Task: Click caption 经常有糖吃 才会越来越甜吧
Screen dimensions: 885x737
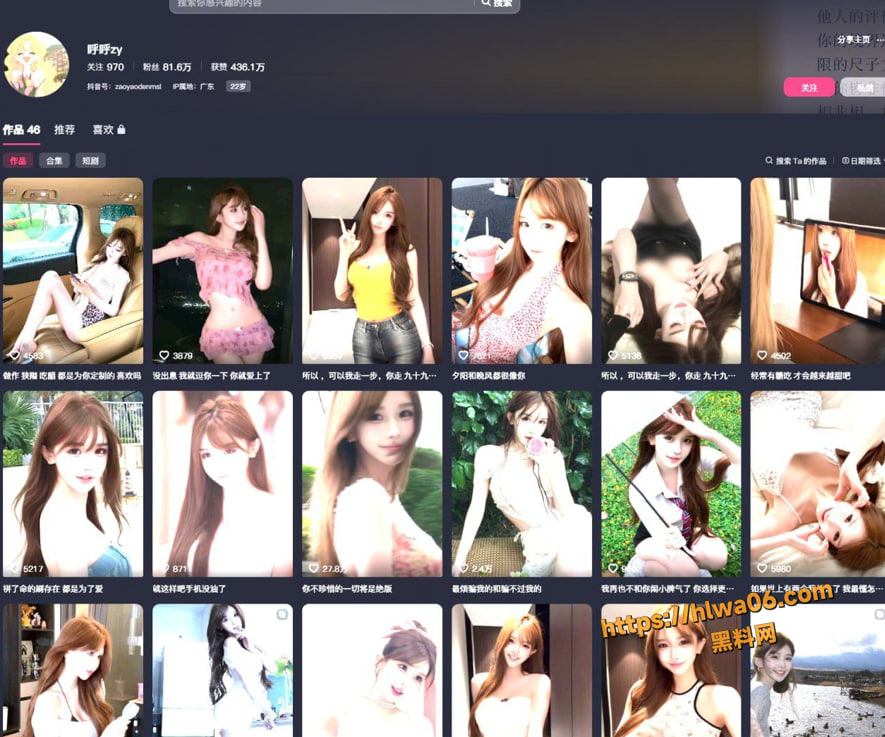Action: [x=800, y=375]
